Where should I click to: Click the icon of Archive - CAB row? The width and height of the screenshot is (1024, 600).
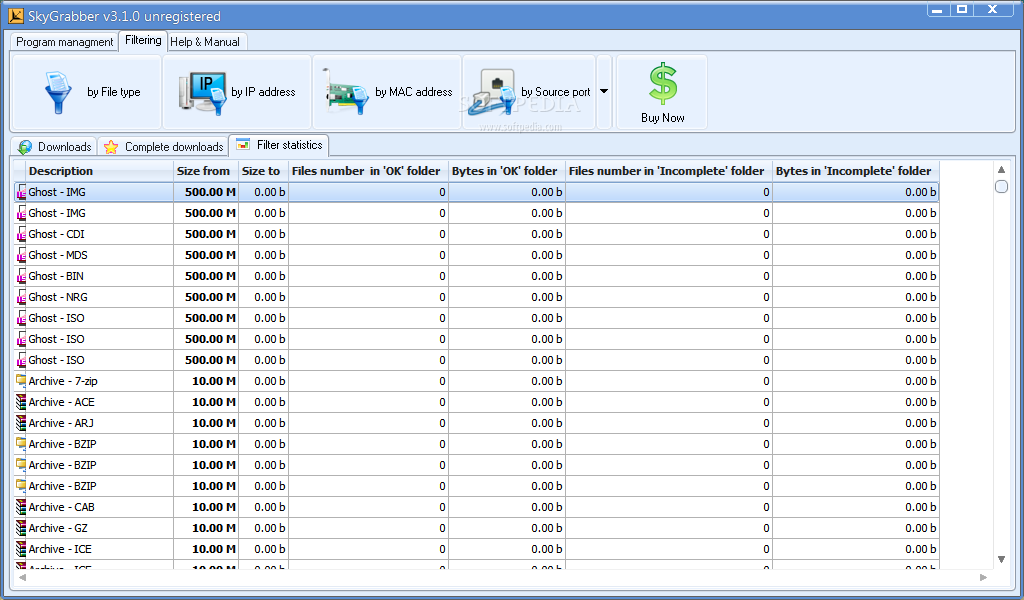pyautogui.click(x=21, y=507)
